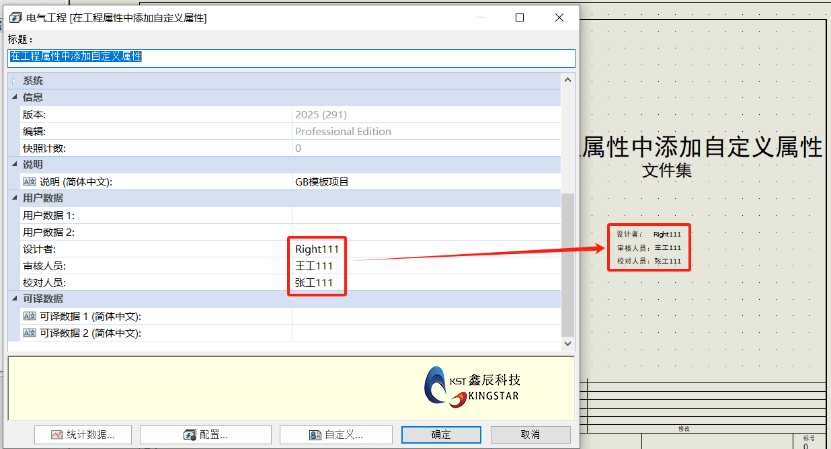Expand the 系统 section
The width and height of the screenshot is (831, 449).
(14, 80)
